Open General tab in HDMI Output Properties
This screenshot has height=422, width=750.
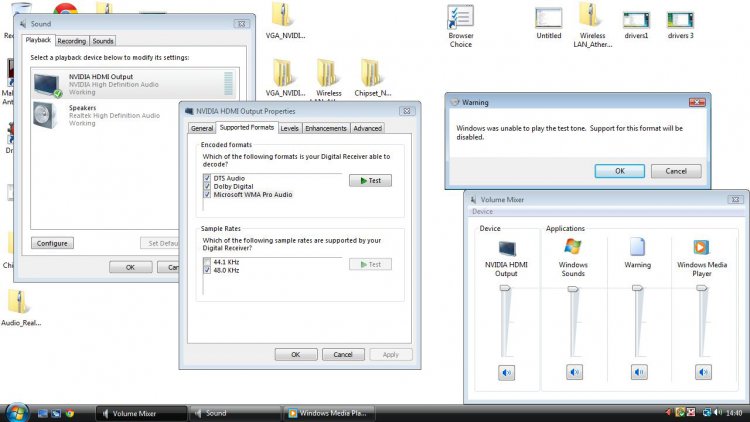[x=202, y=128]
